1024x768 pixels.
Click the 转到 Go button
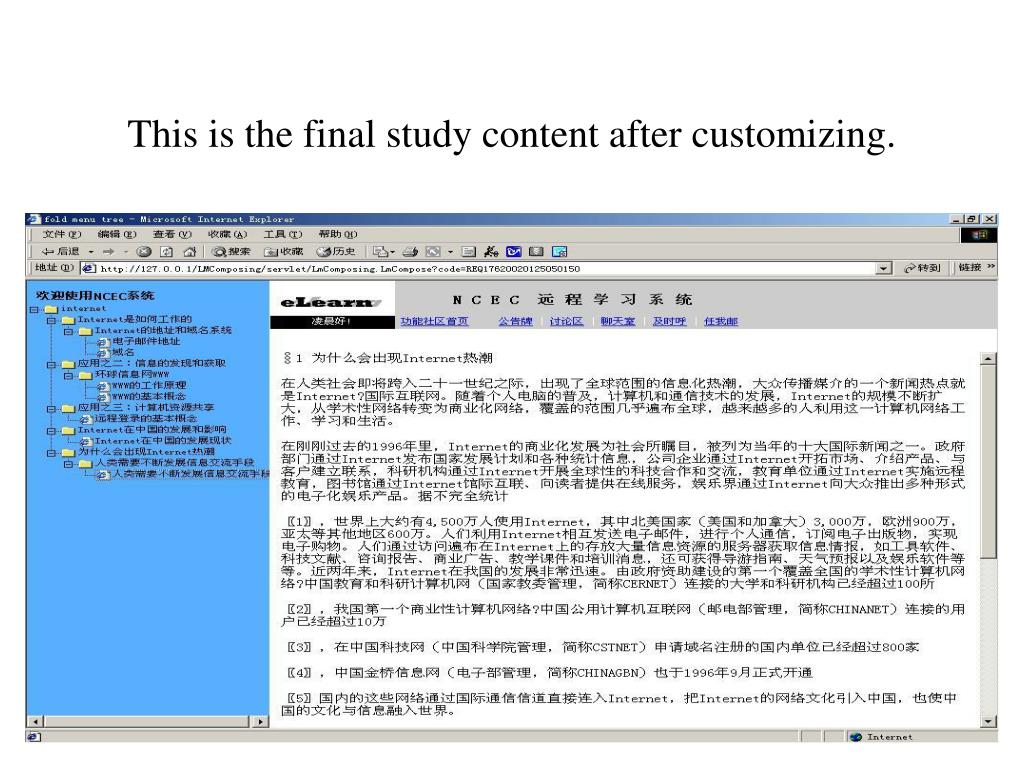(922, 268)
